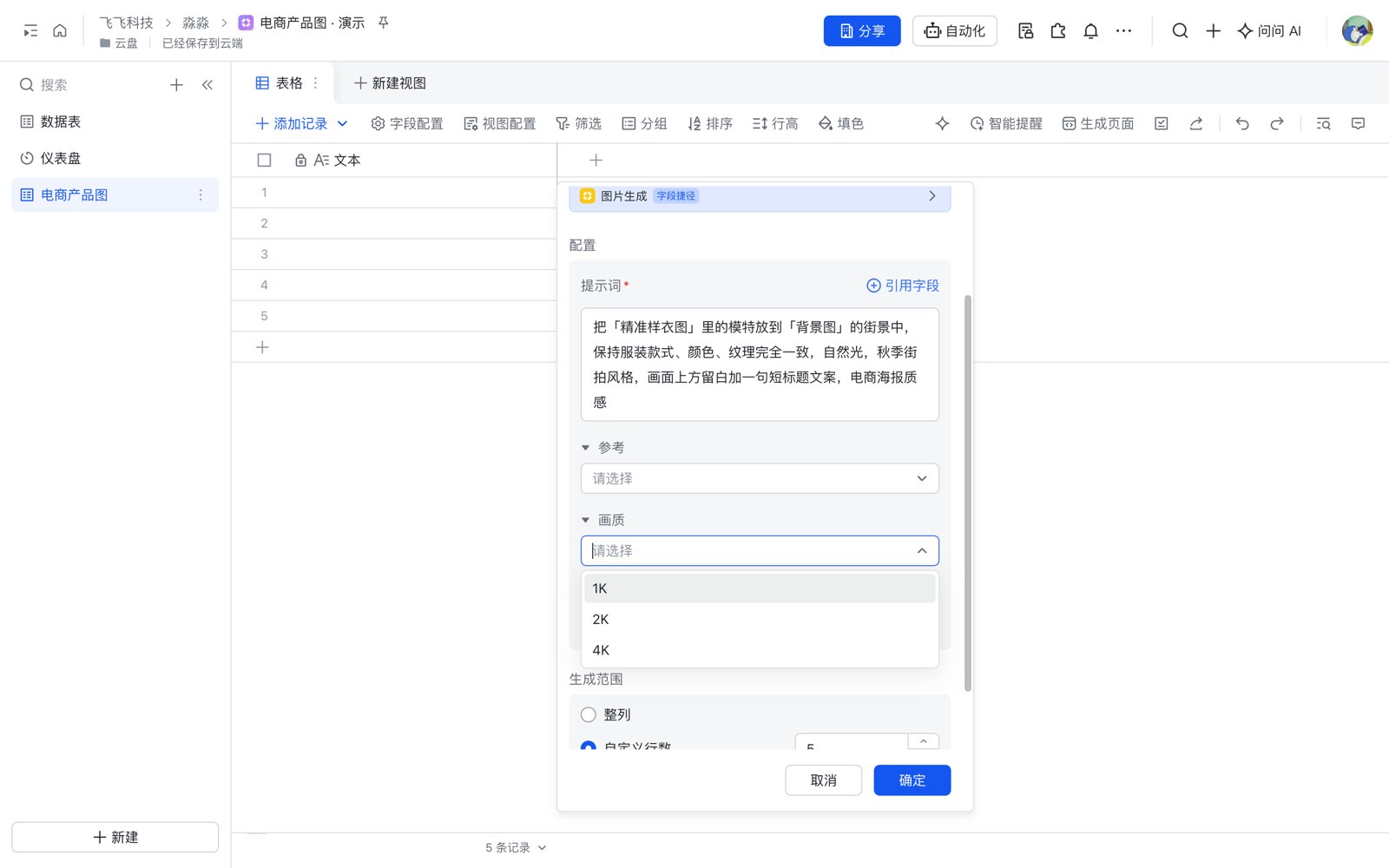Add a new item with sidebar plus icon
Viewport: 1389px width, 868px height.
pyautogui.click(x=176, y=85)
